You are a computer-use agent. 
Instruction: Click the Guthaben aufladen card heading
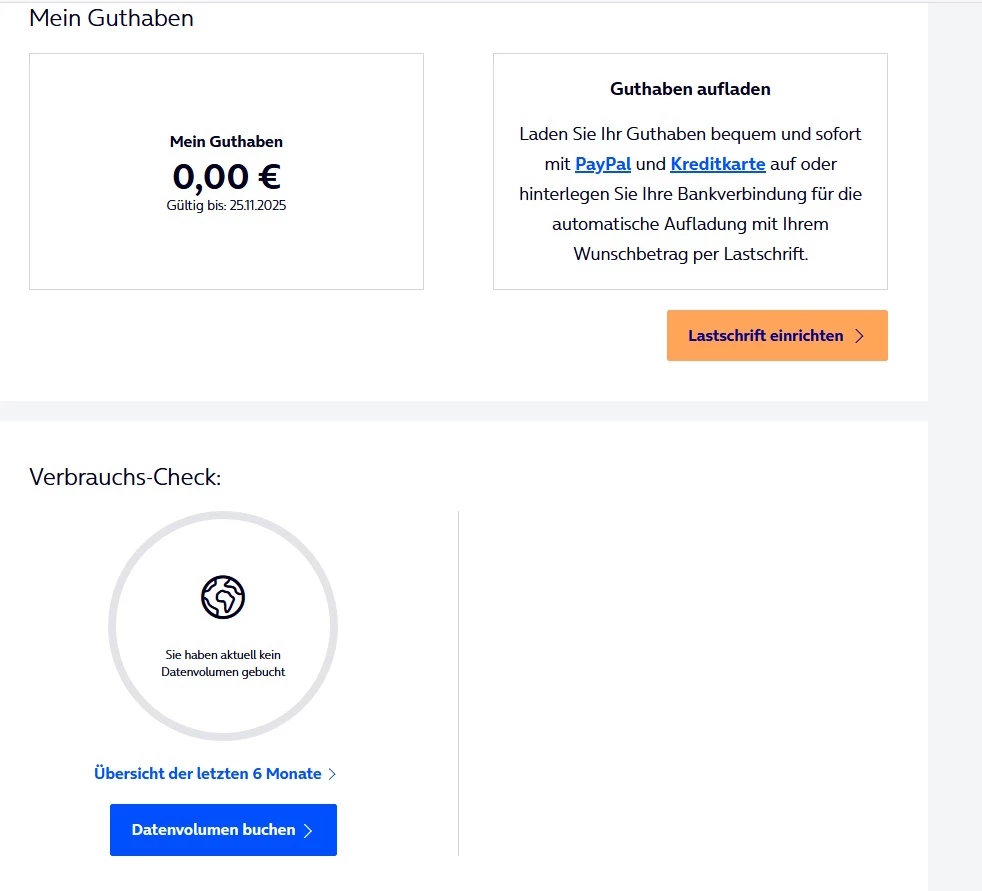(x=690, y=89)
